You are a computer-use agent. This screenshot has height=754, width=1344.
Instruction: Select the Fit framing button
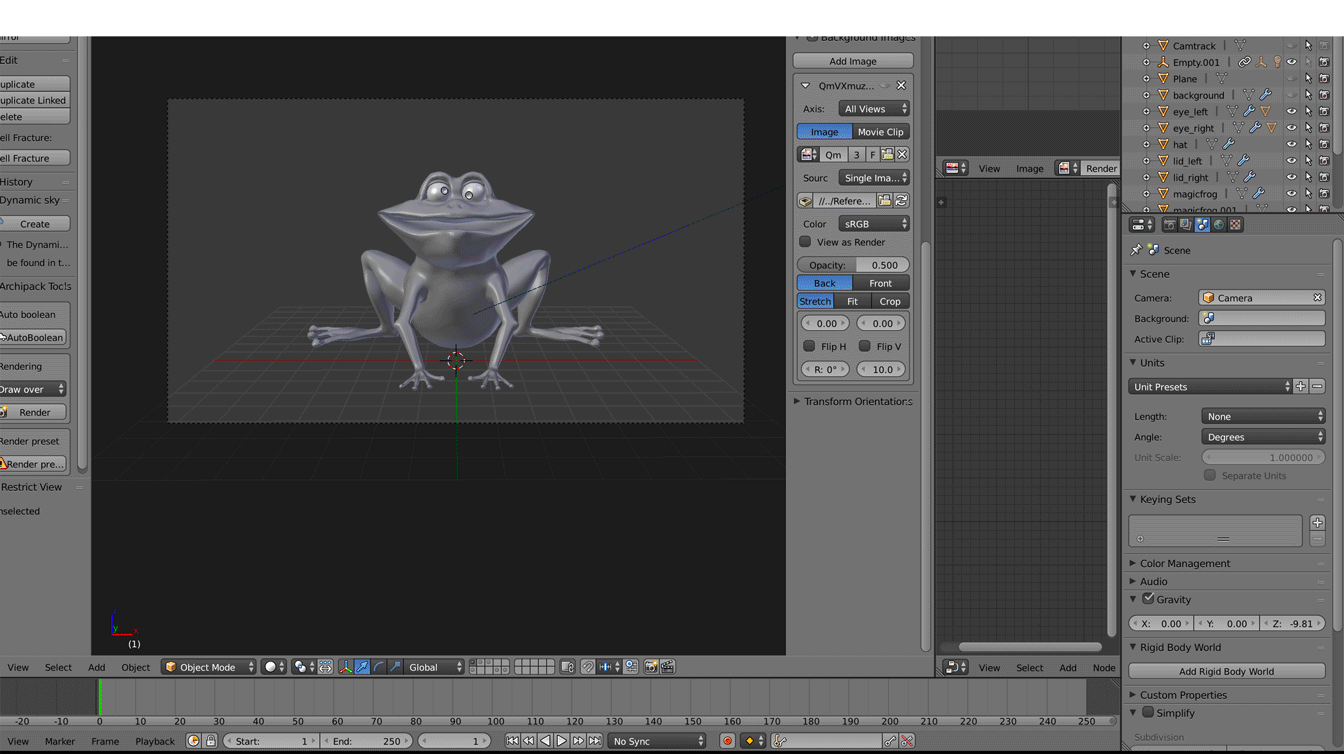click(852, 301)
